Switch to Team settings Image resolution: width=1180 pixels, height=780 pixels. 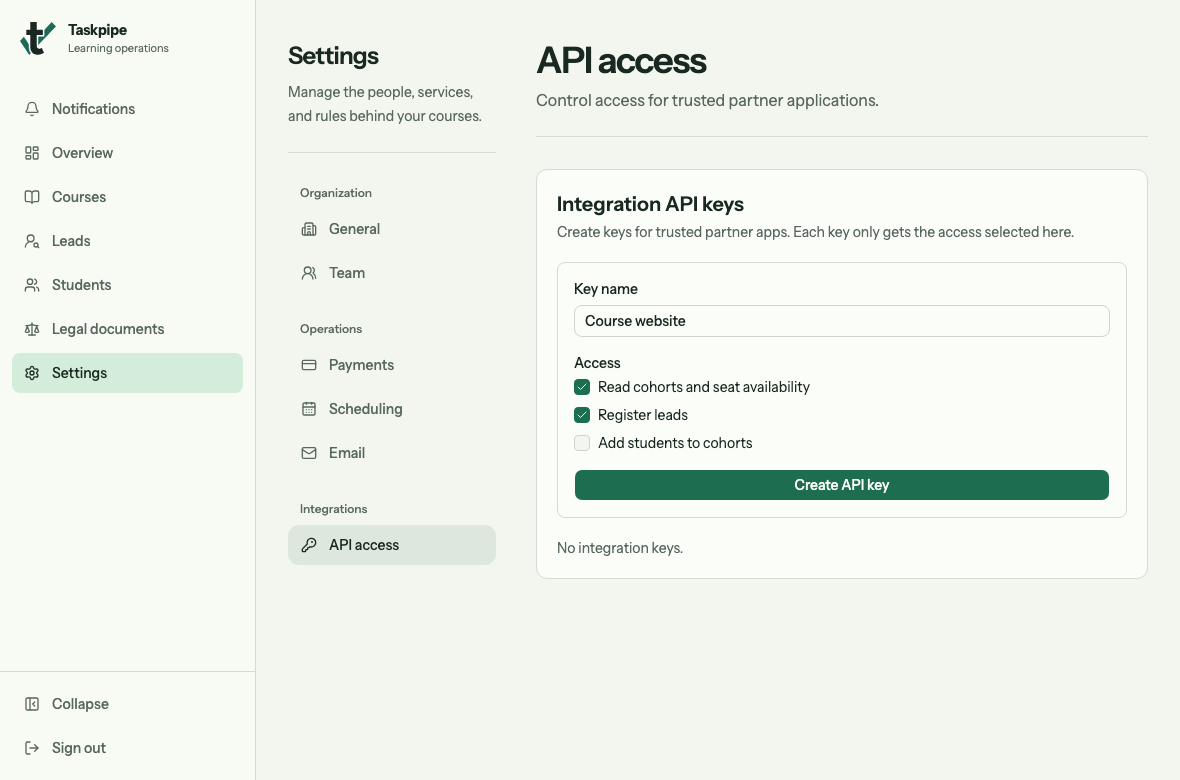pos(391,273)
